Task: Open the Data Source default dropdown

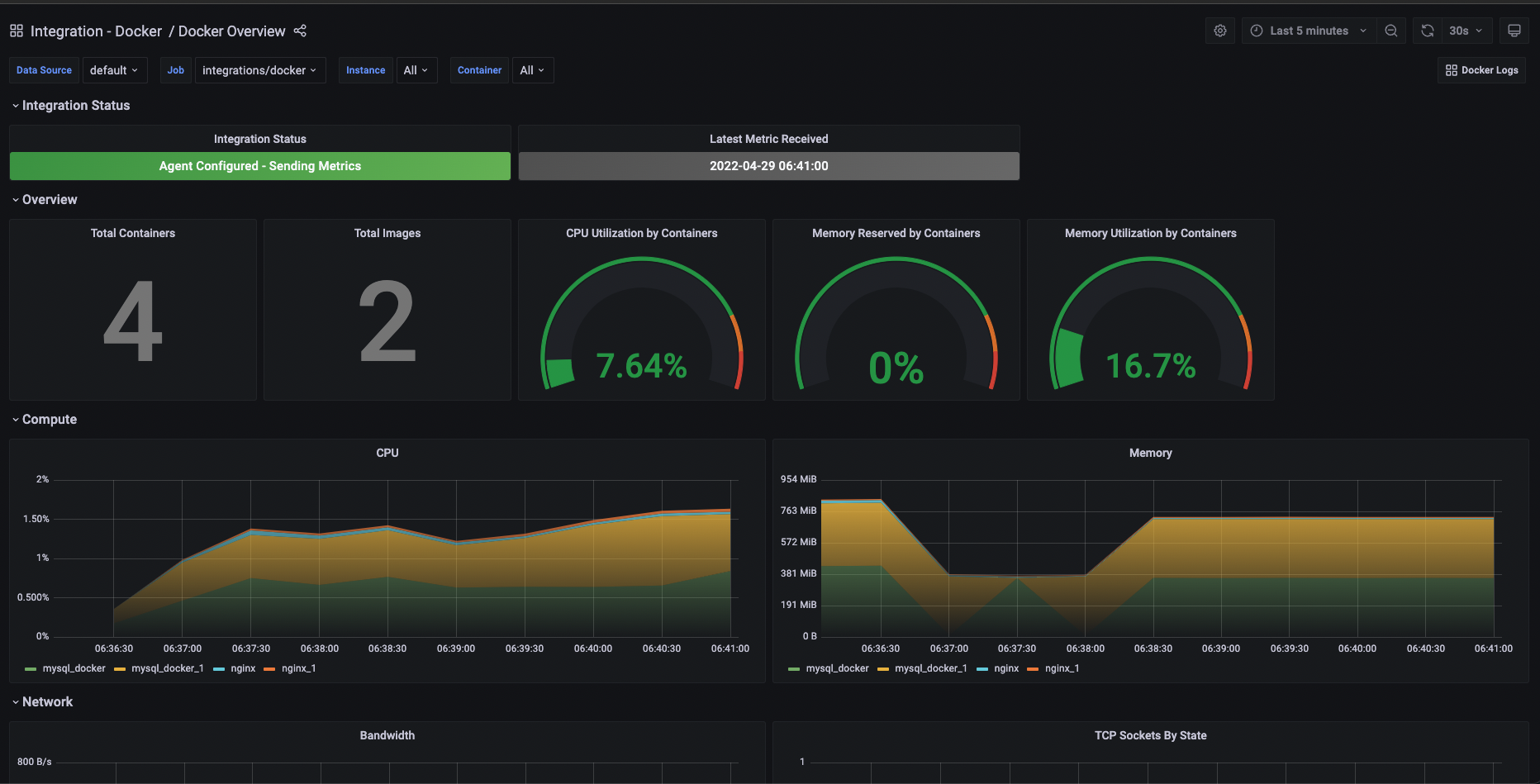Action: [114, 70]
